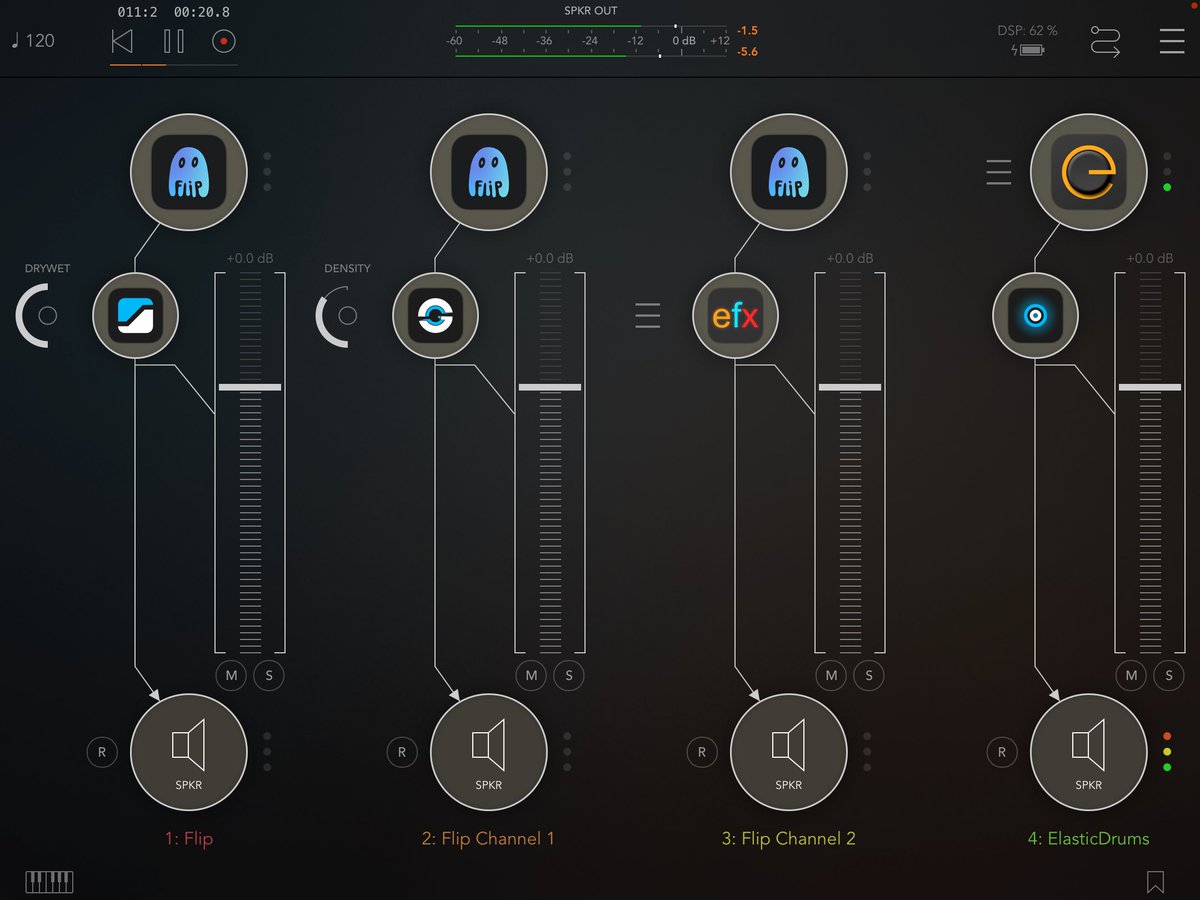The image size is (1200, 900).
Task: Open level dots beside Flip Channel 2 speaker
Action: (867, 752)
